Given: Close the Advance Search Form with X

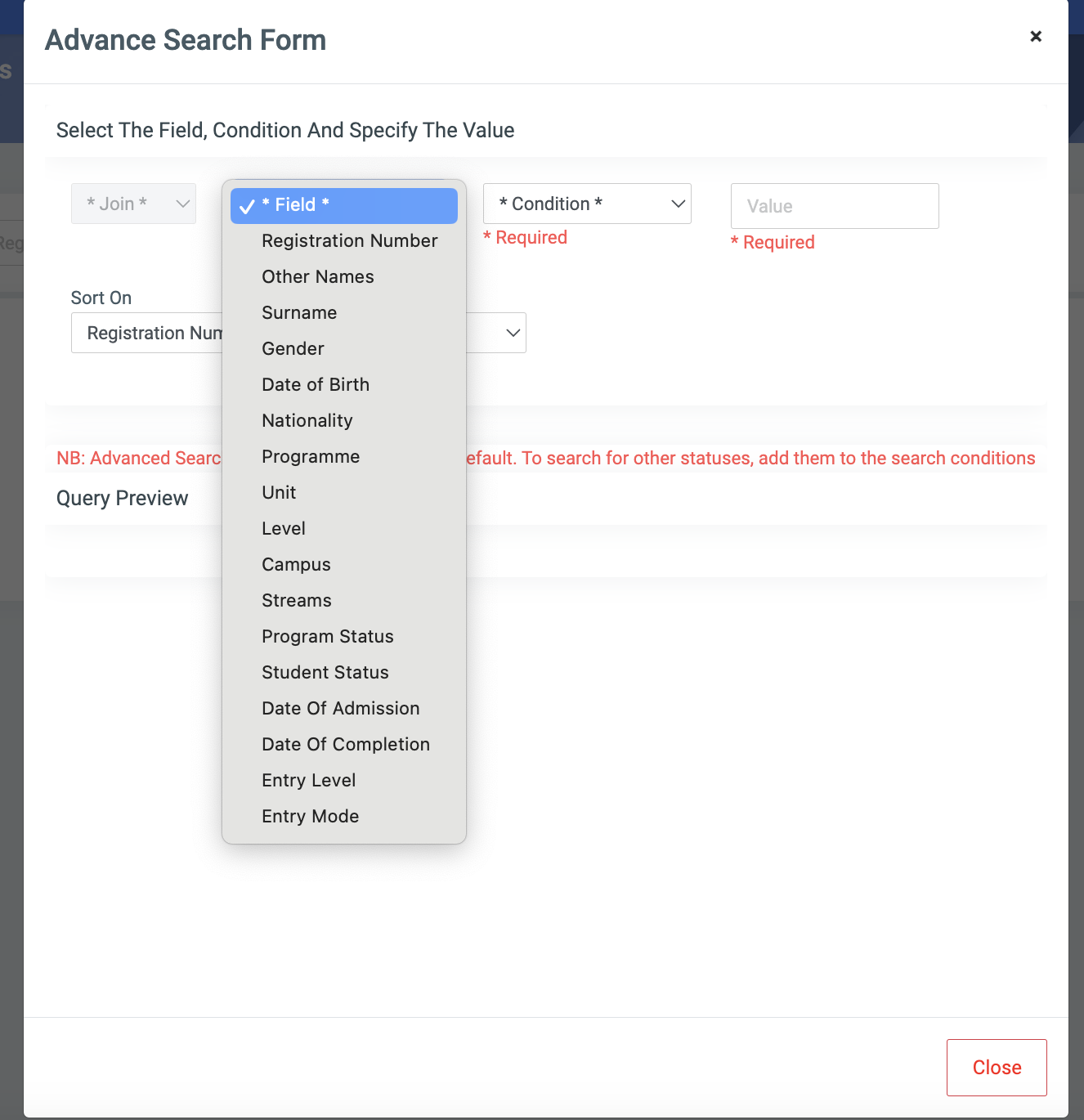Looking at the screenshot, I should coord(1036,36).
